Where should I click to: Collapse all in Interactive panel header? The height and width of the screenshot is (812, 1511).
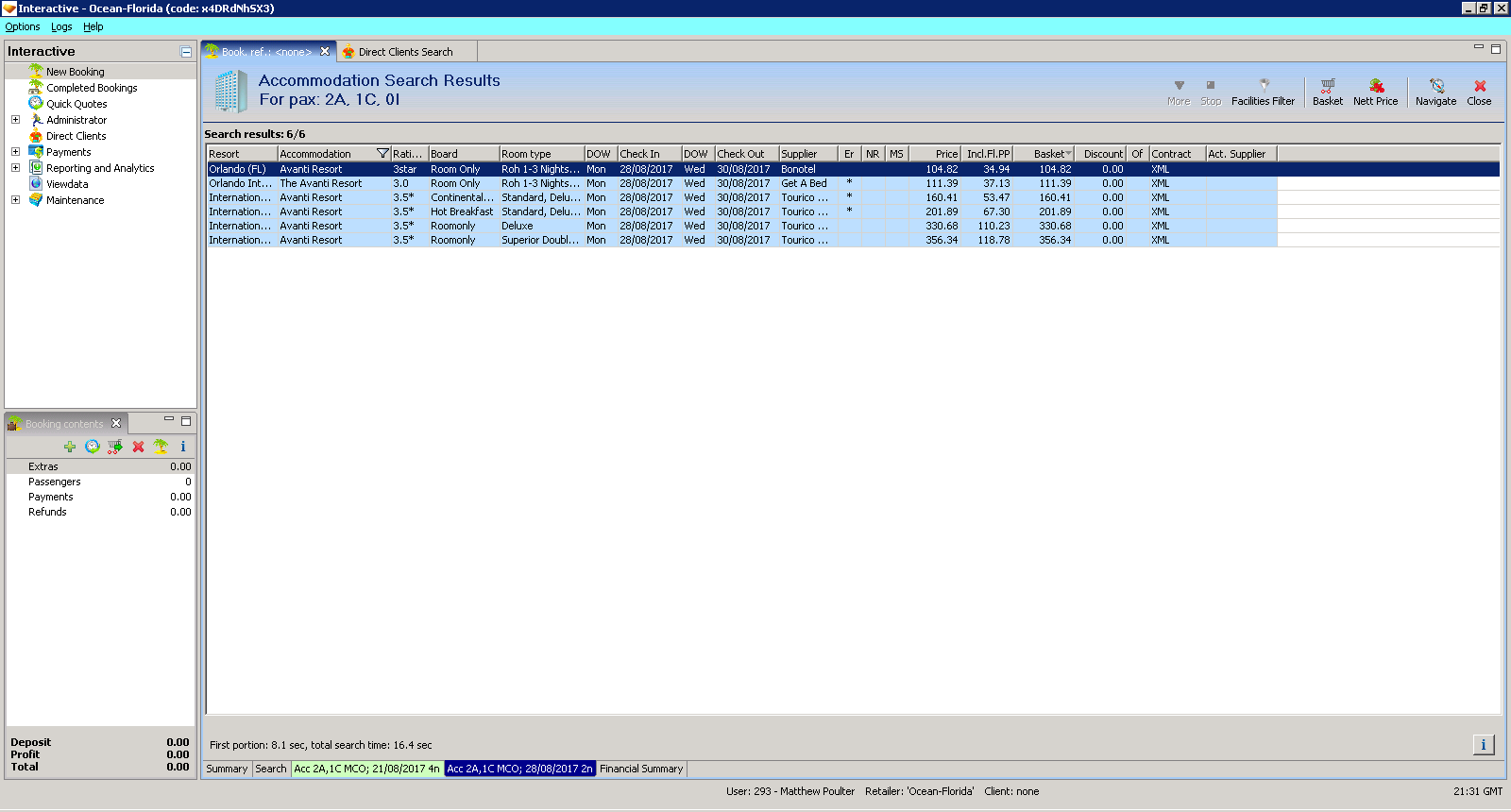tap(186, 52)
